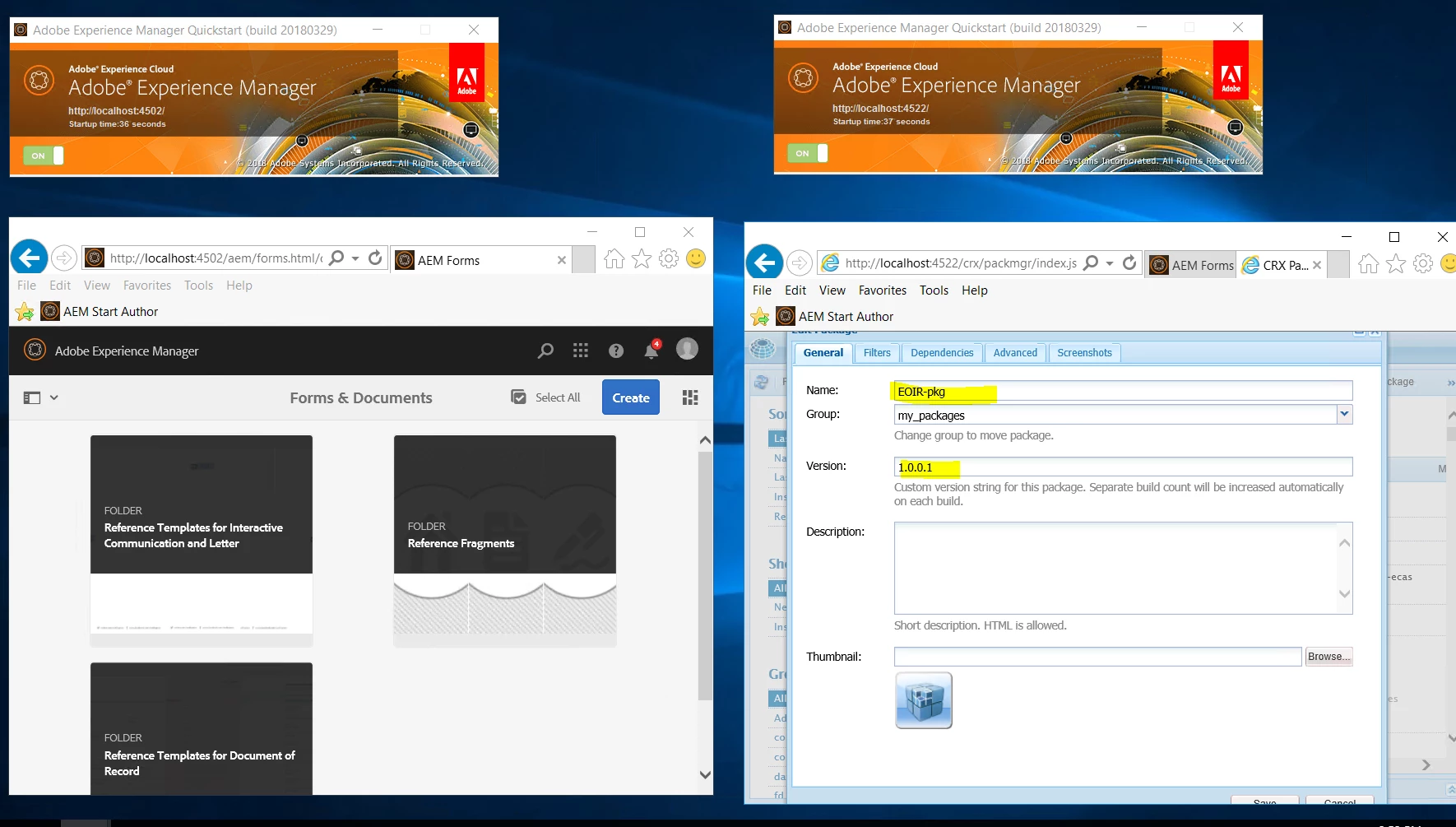Click the package thumbnail cube image
This screenshot has width=1456, height=827.
click(x=924, y=700)
